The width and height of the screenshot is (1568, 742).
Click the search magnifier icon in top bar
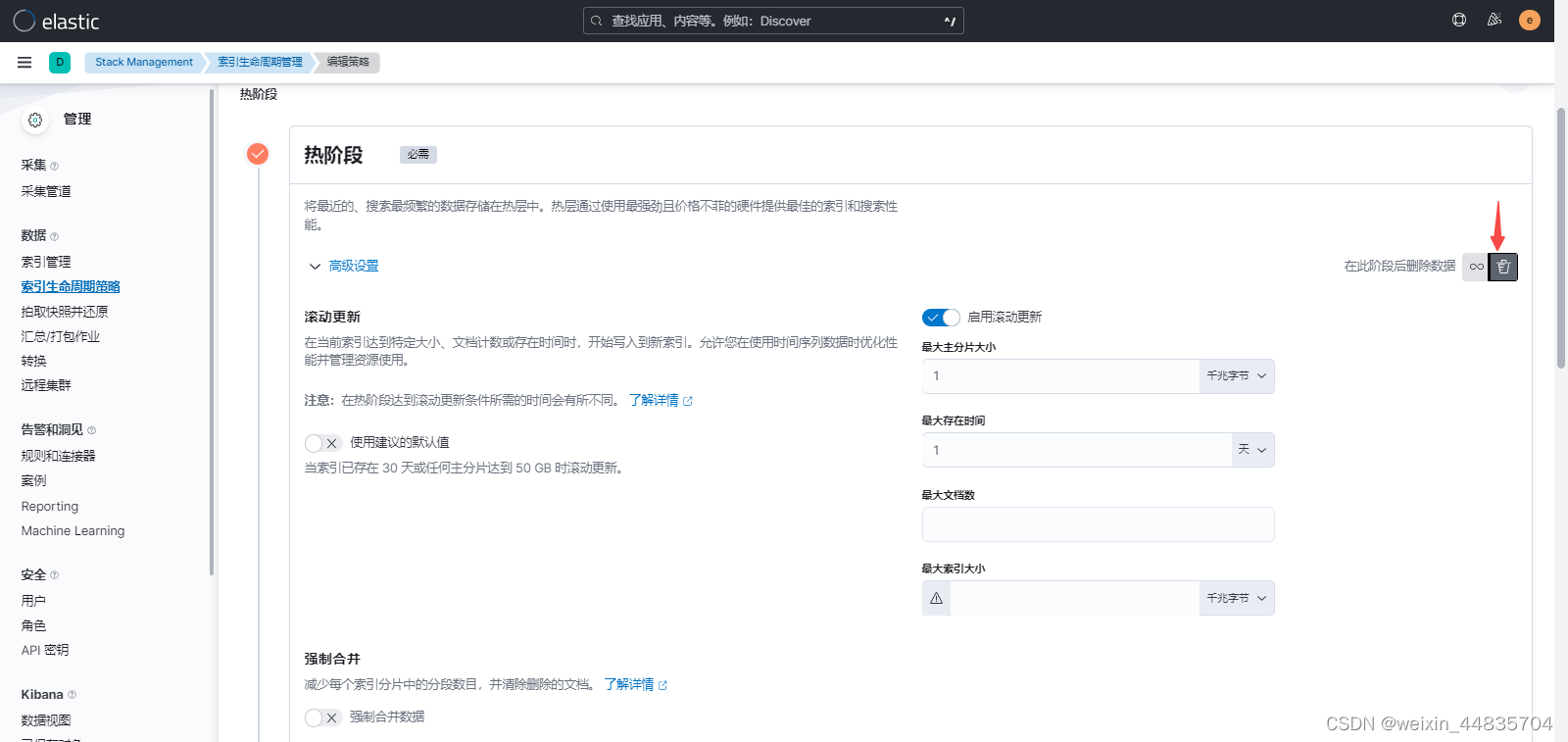tap(597, 21)
